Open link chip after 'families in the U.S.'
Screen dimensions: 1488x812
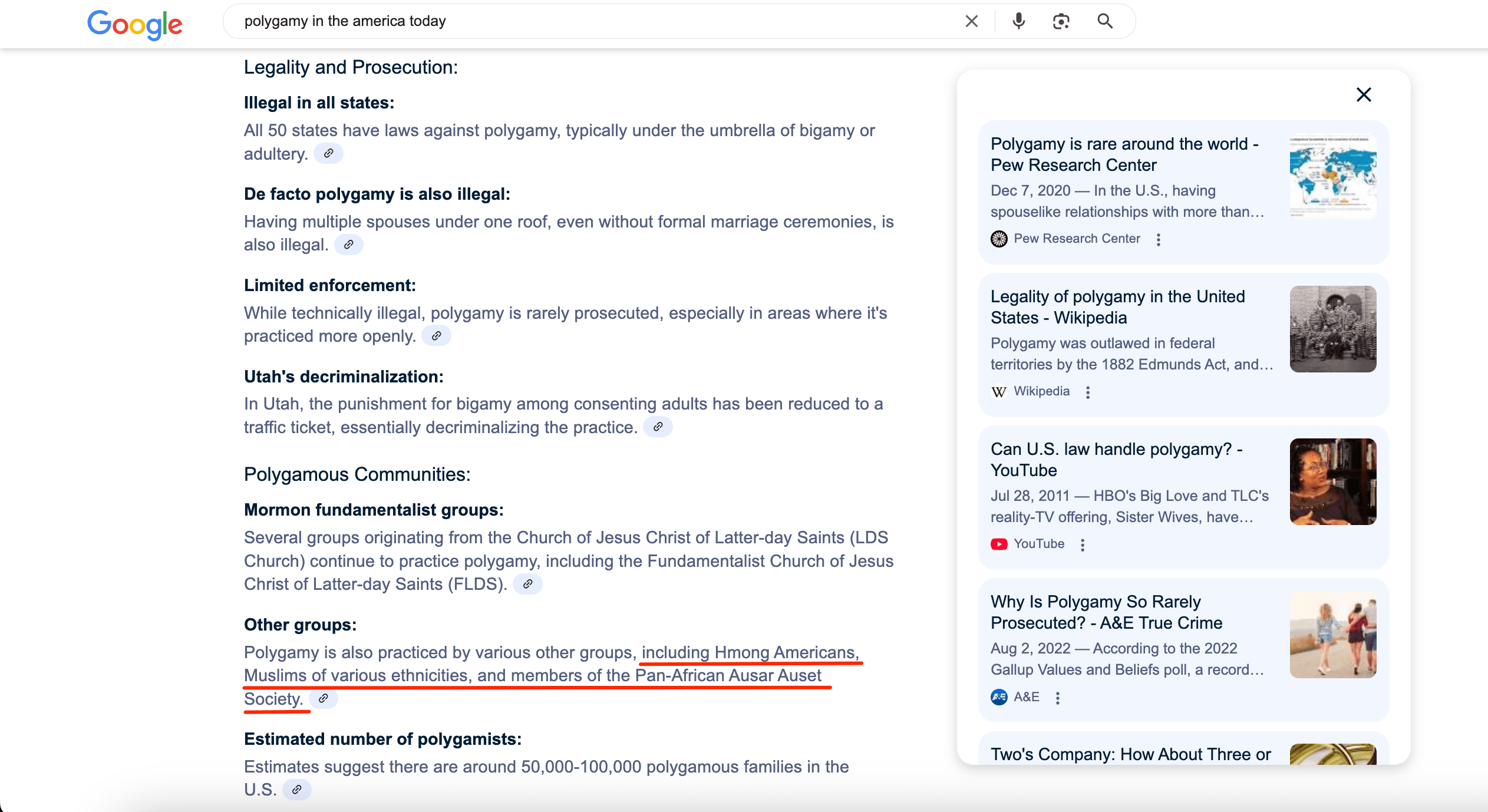point(297,790)
